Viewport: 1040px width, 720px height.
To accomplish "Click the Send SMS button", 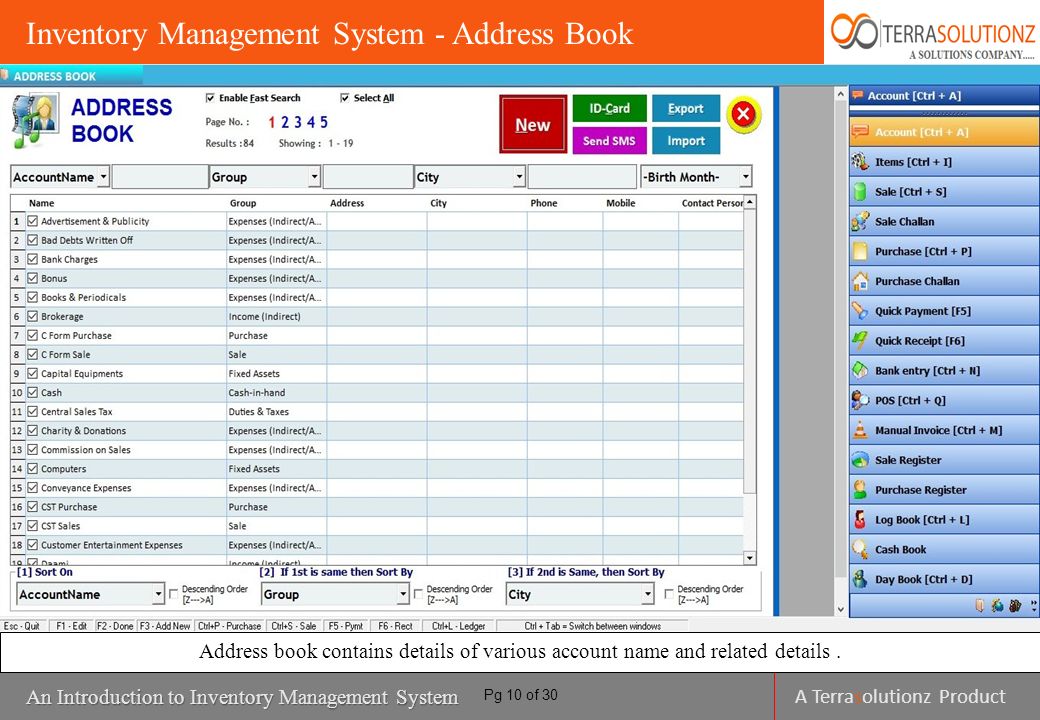I will click(x=610, y=141).
